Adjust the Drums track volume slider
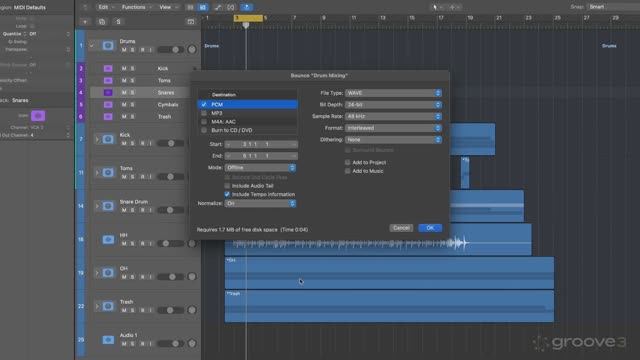Screen dimensions: 640x360 click(x=171, y=50)
